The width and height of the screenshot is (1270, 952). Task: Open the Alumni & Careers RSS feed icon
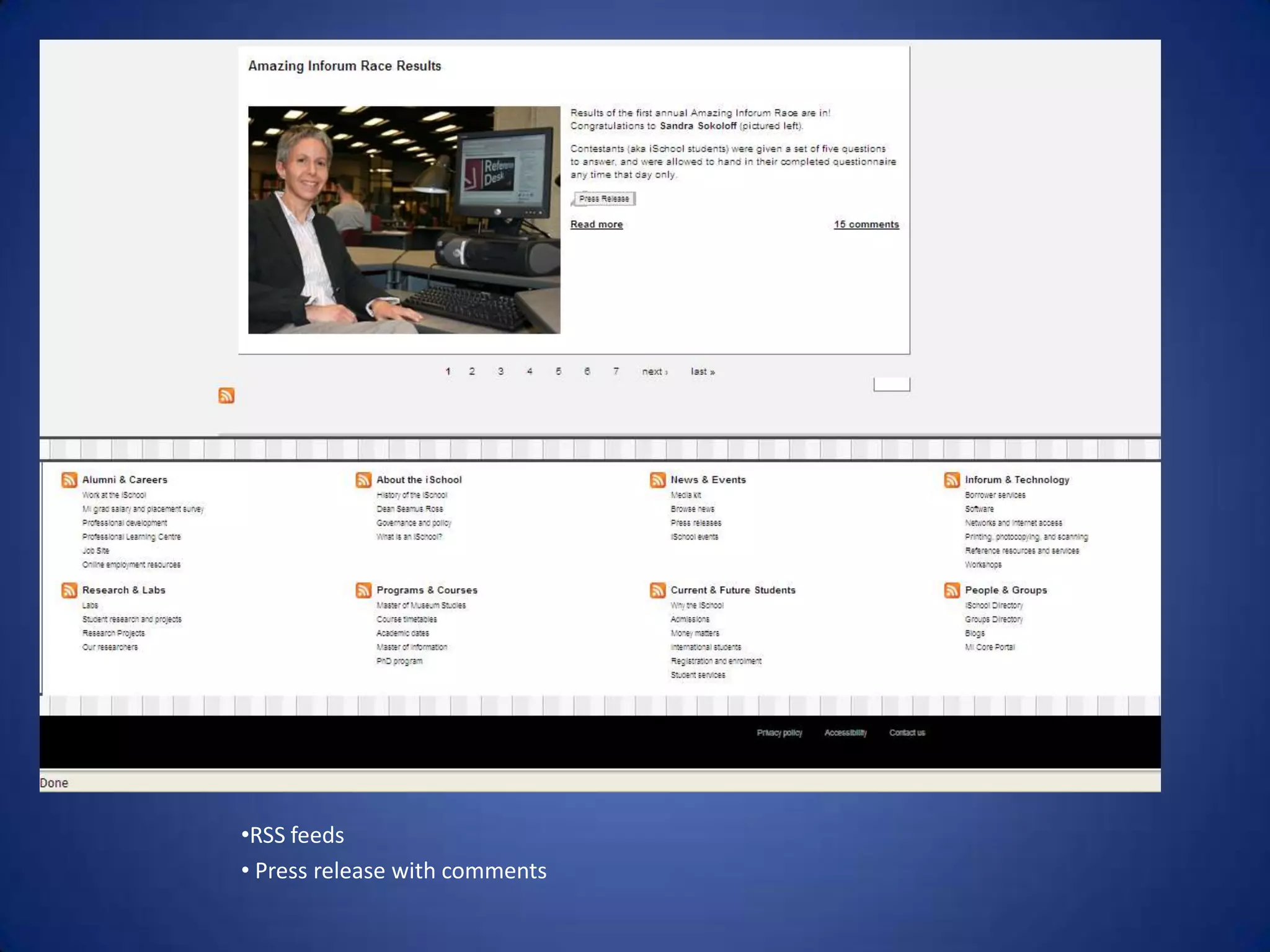click(69, 480)
